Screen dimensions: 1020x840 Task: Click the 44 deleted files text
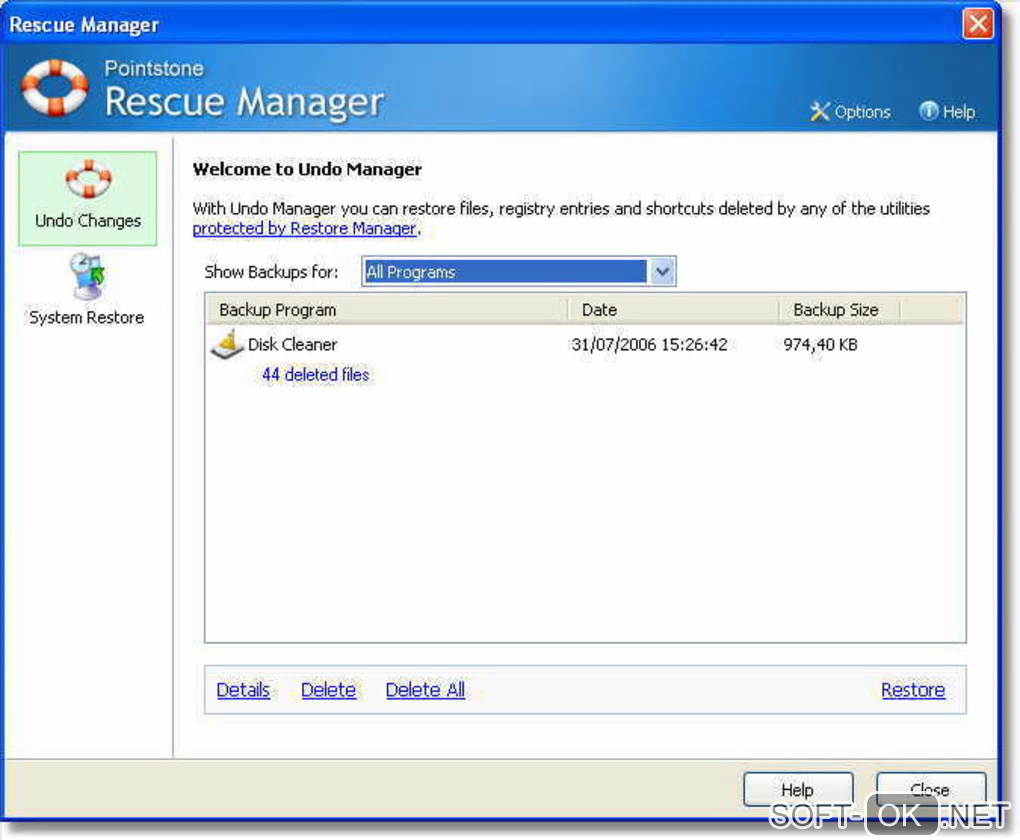[315, 375]
